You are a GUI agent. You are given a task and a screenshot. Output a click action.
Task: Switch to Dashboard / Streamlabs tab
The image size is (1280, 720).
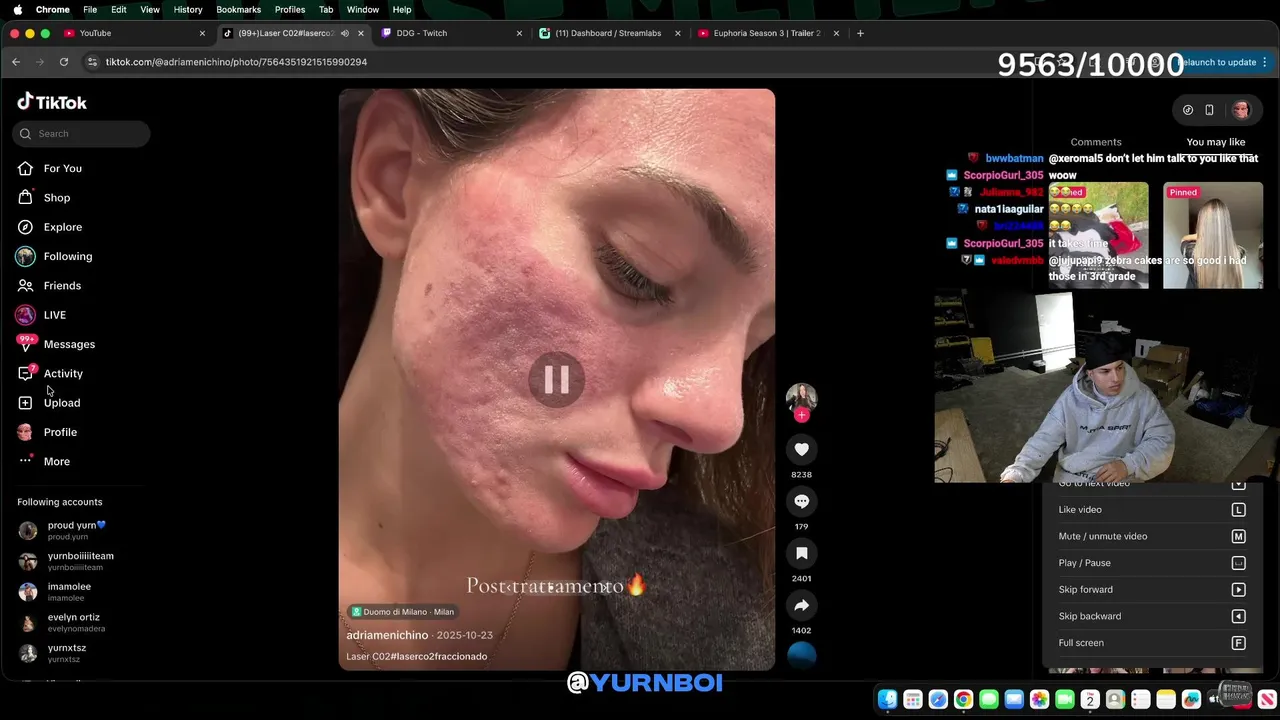[608, 33]
